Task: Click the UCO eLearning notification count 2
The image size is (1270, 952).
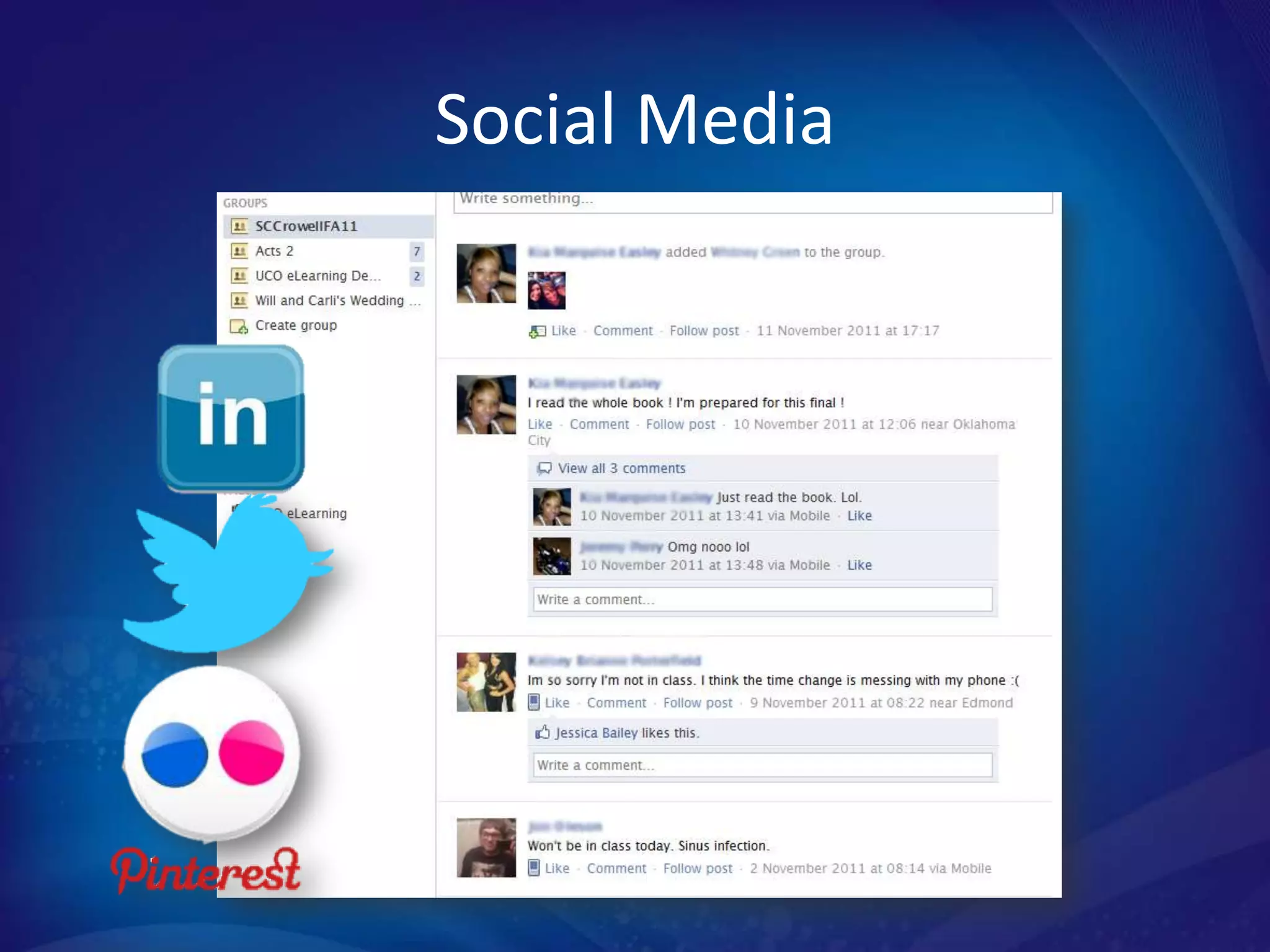Action: pos(417,276)
